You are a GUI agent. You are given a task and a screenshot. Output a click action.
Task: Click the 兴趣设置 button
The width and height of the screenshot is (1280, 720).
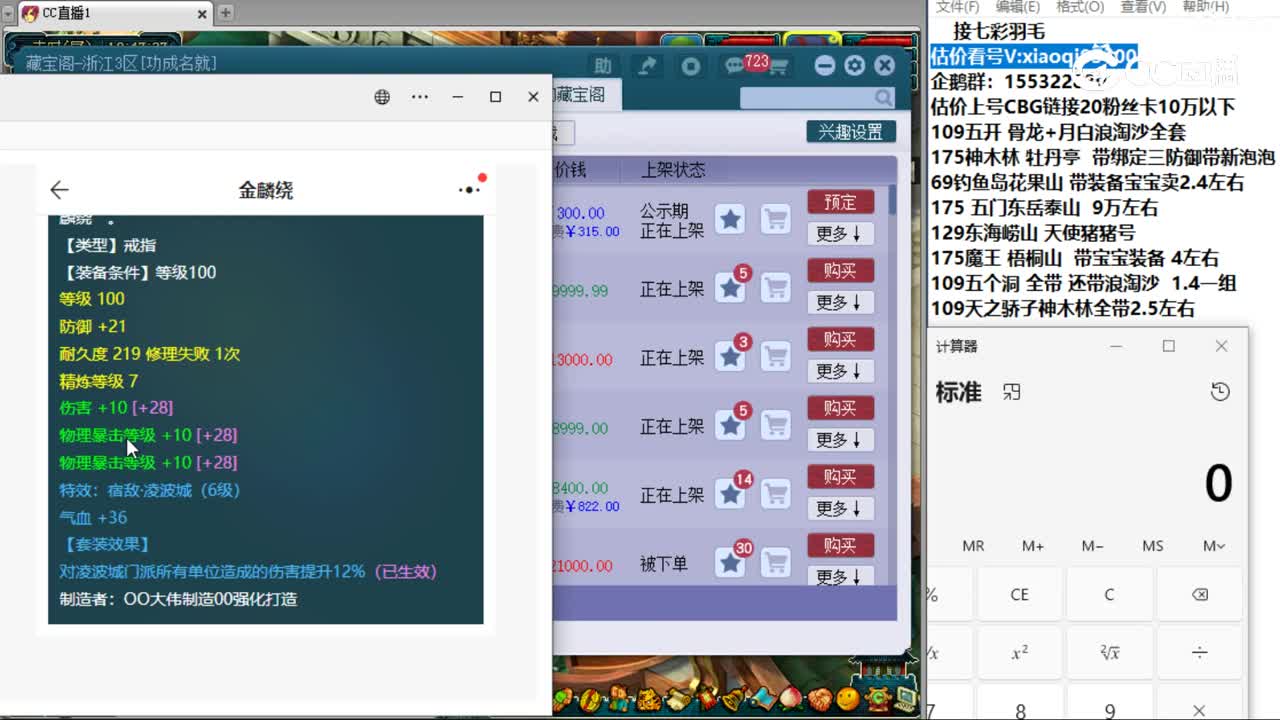click(x=850, y=131)
